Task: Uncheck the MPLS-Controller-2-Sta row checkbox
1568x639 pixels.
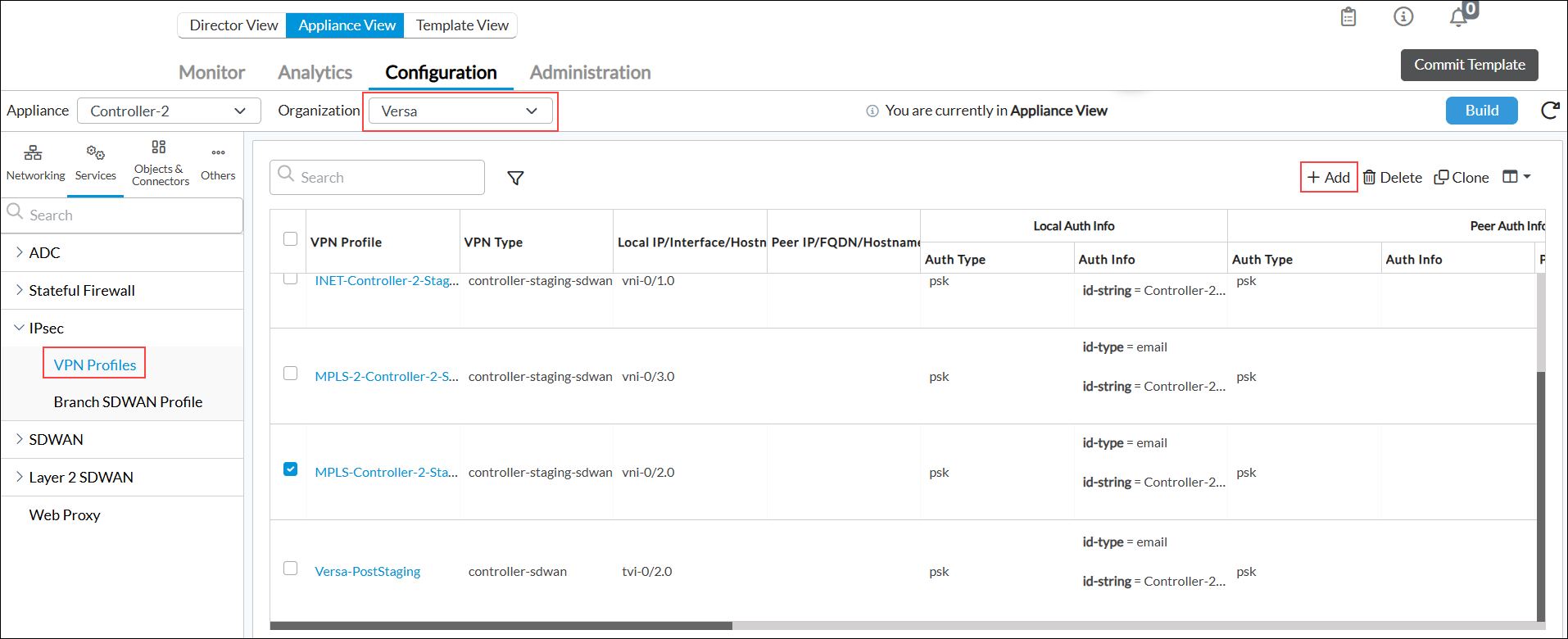Action: (x=290, y=469)
